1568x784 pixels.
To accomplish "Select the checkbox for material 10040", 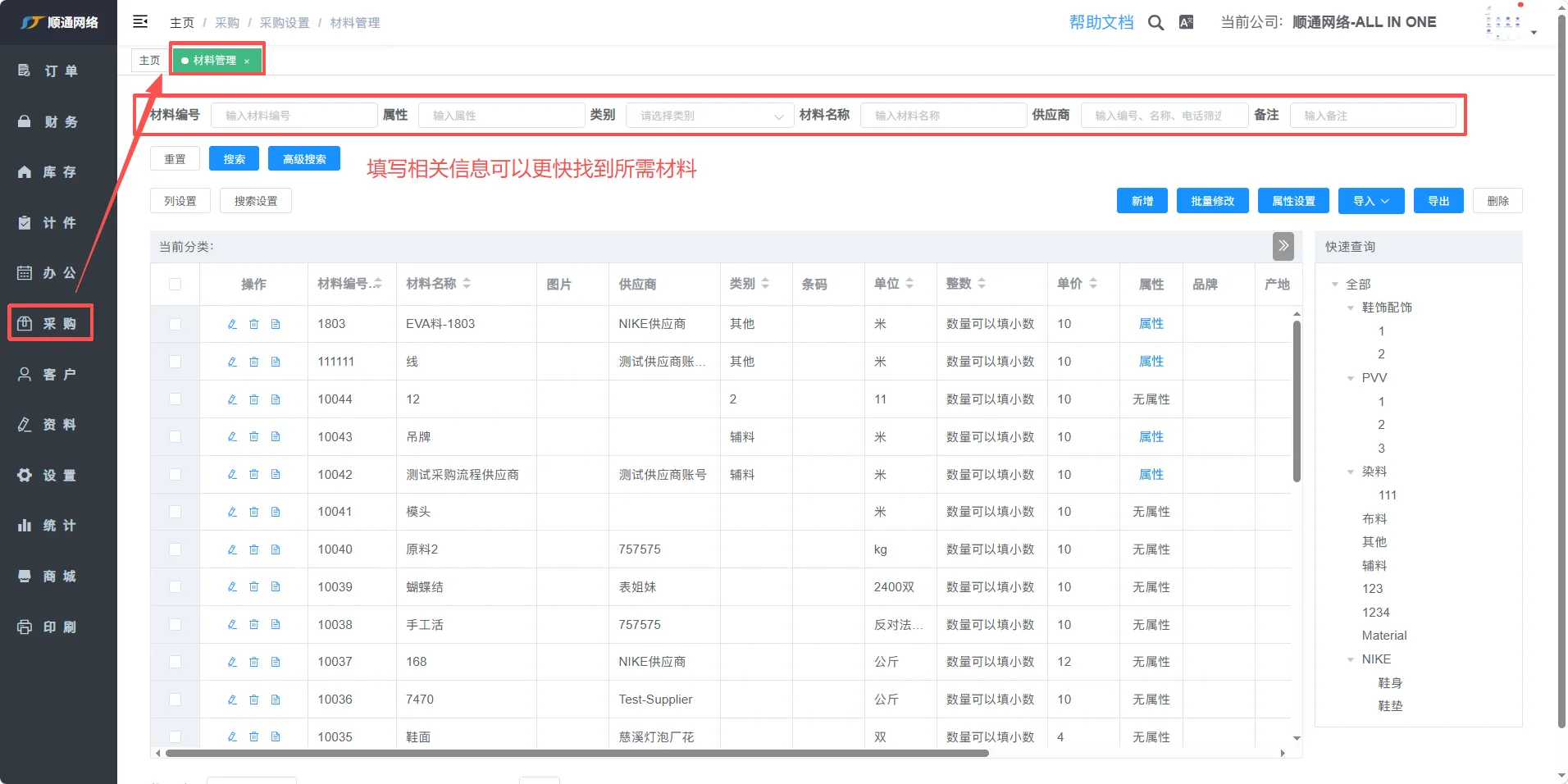I will 175,549.
